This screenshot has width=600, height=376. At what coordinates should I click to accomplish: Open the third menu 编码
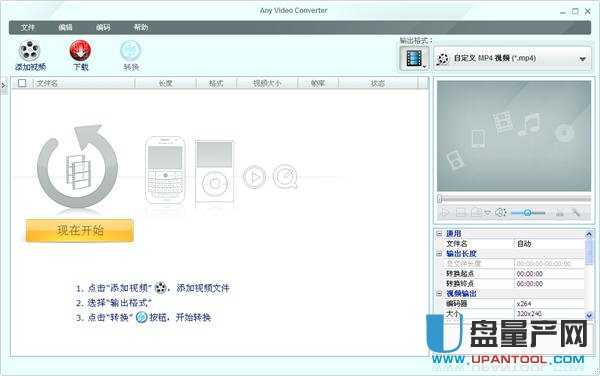(x=103, y=27)
